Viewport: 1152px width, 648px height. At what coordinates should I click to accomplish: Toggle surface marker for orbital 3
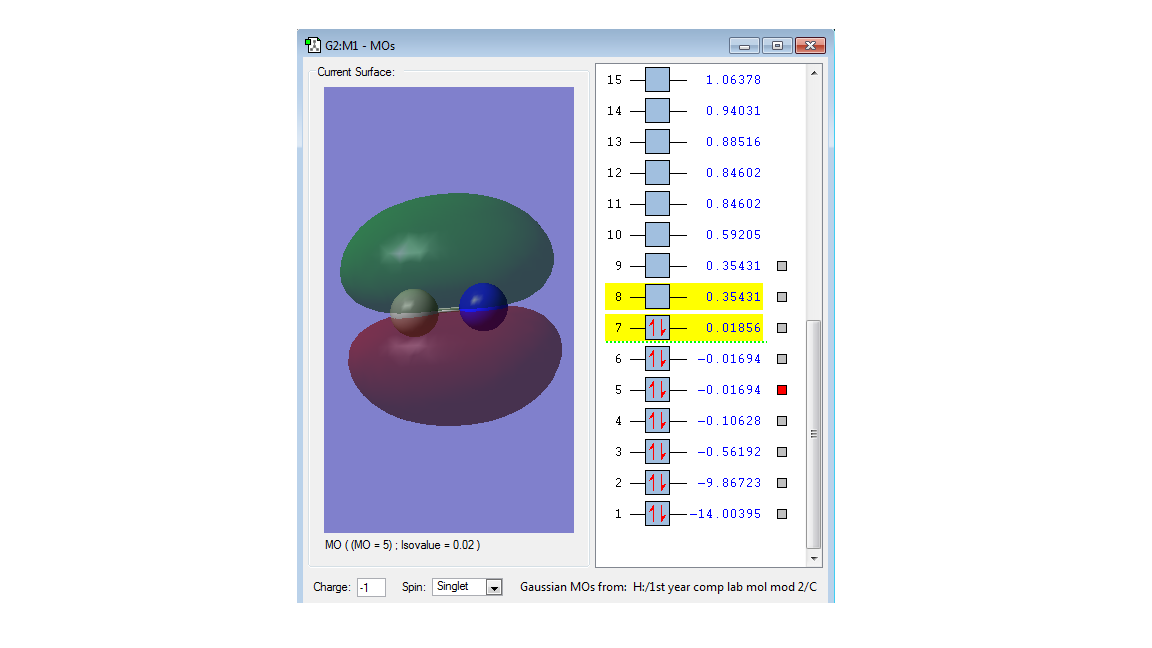782,452
